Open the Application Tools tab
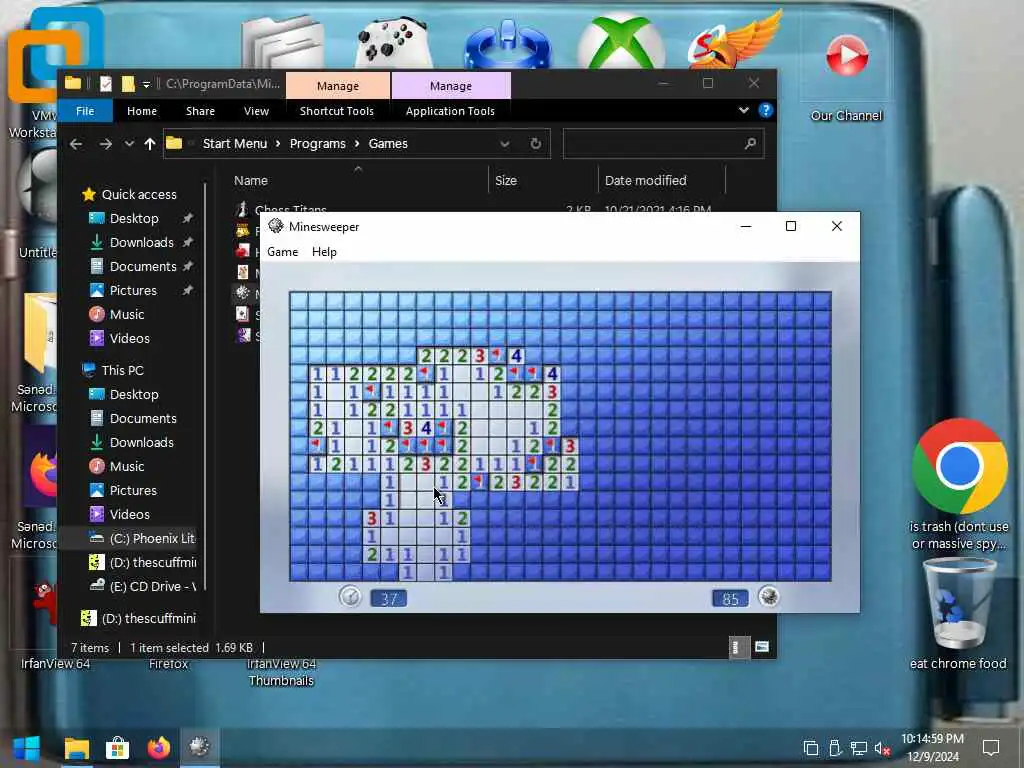This screenshot has width=1024, height=768. [450, 111]
